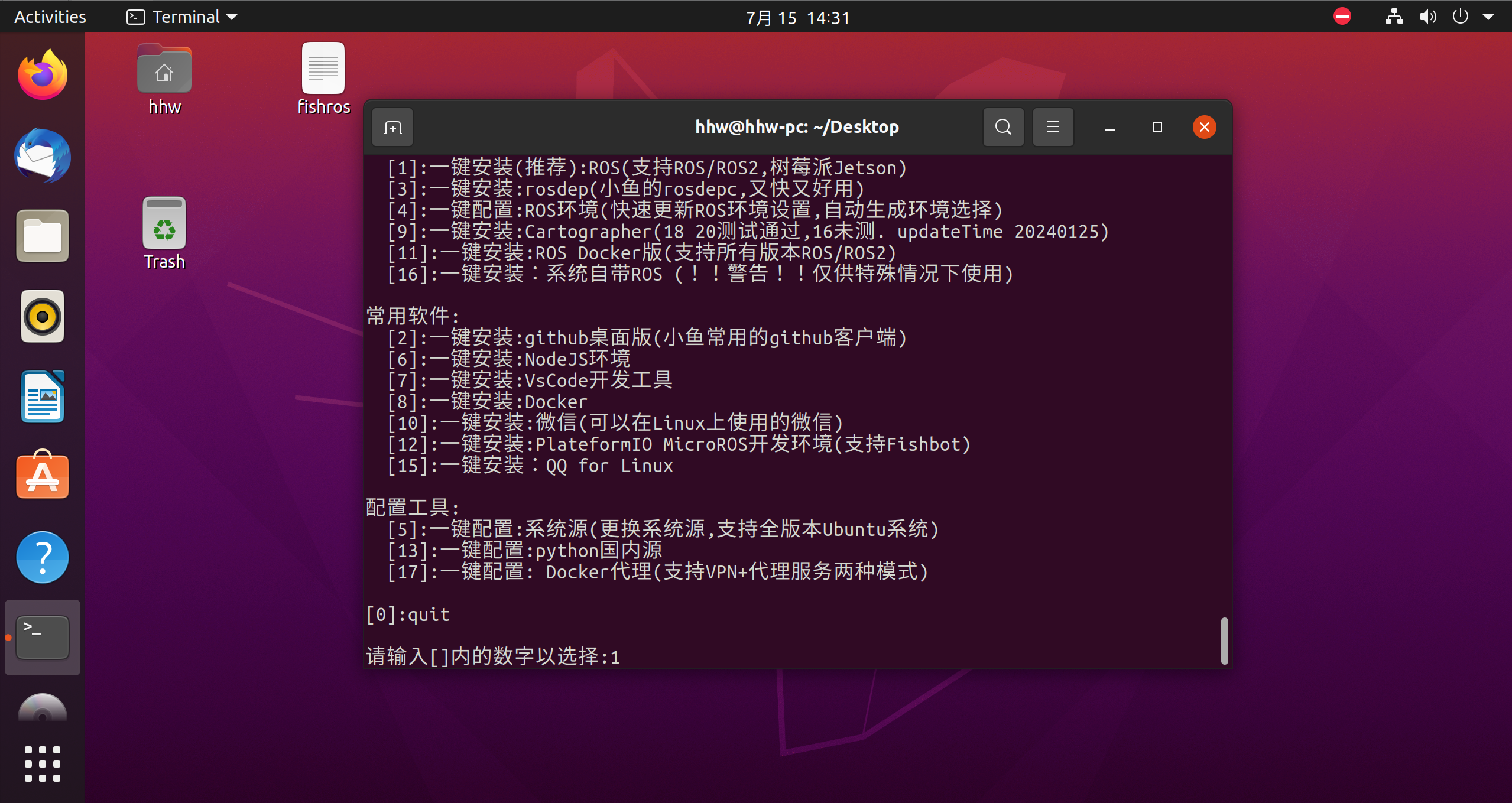Viewport: 1512px width, 803px height.
Task: Click the disc drive icon in dock
Action: [x=43, y=709]
